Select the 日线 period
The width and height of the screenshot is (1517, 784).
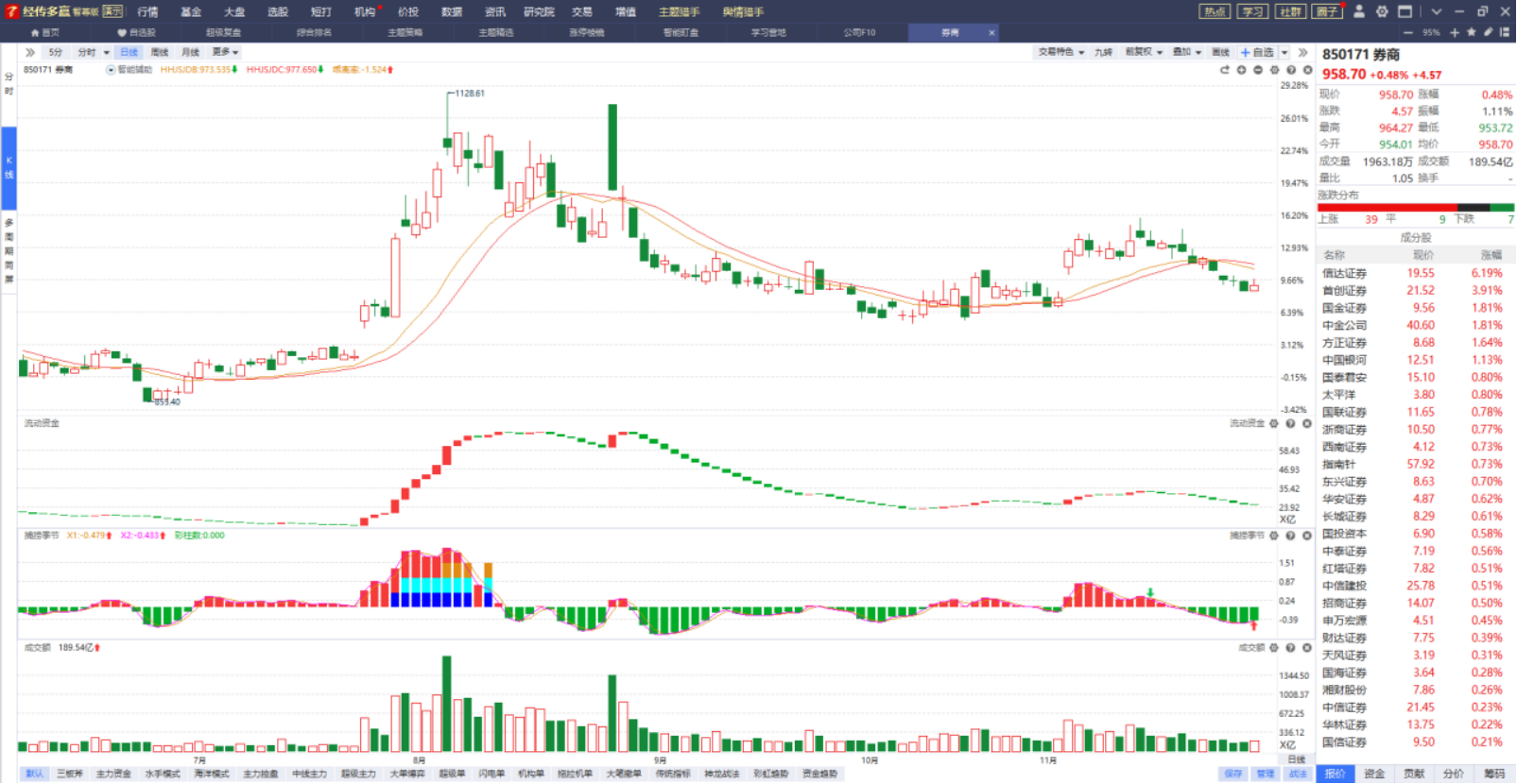click(129, 53)
